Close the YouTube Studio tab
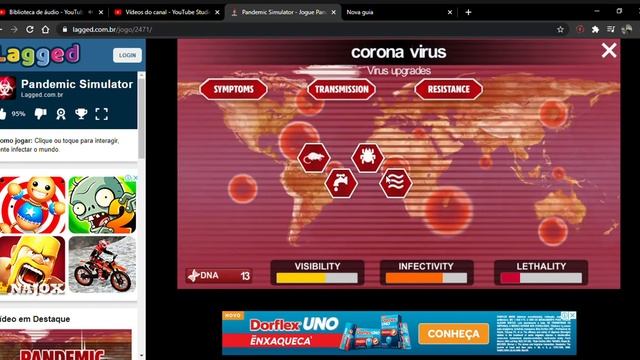Viewport: 640px width, 360px height. (x=217, y=12)
